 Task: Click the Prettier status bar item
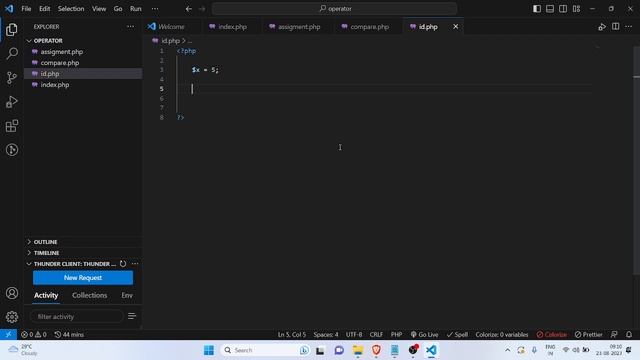pos(589,334)
